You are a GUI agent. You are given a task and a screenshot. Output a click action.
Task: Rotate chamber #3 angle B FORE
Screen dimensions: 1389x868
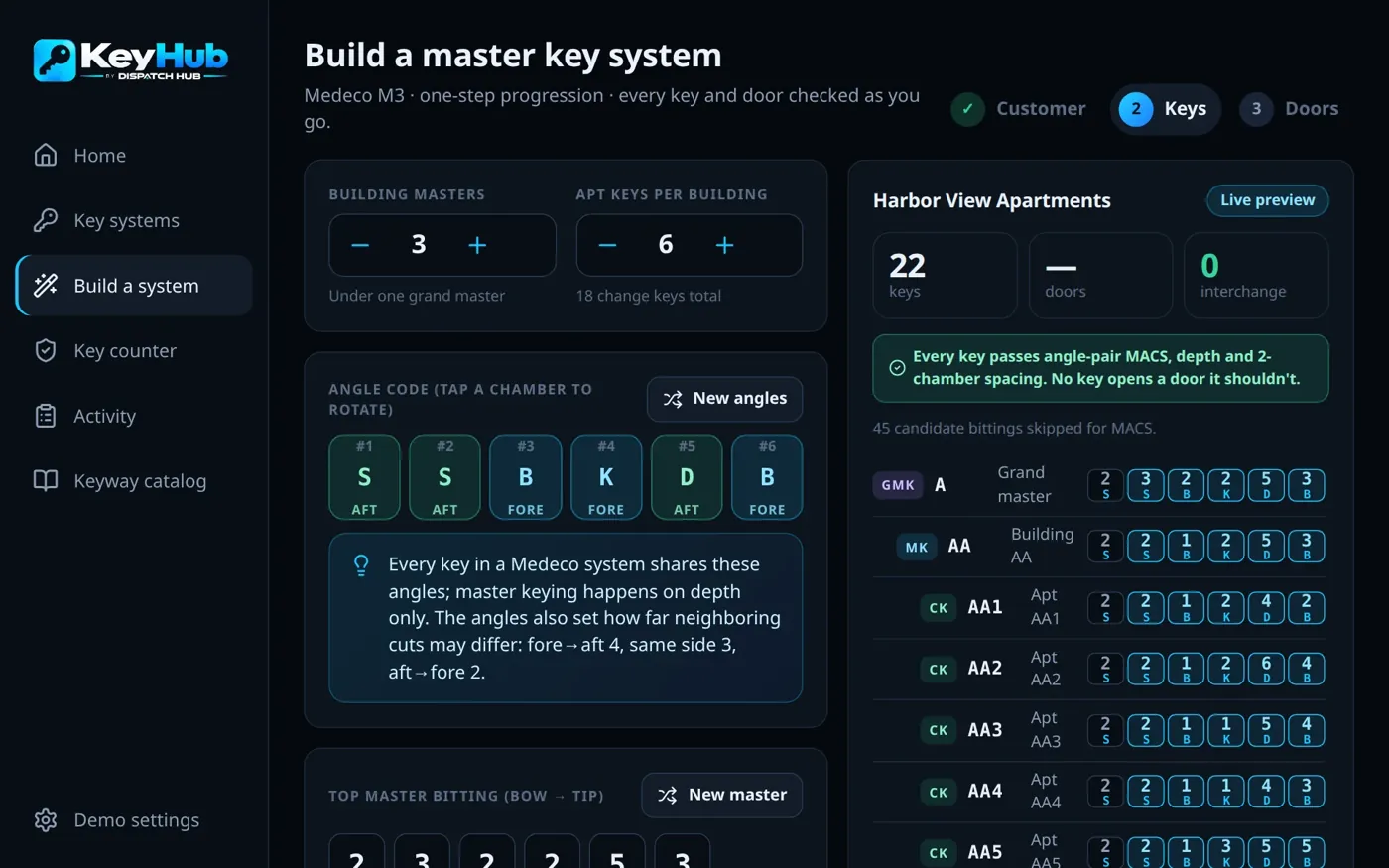coord(526,477)
